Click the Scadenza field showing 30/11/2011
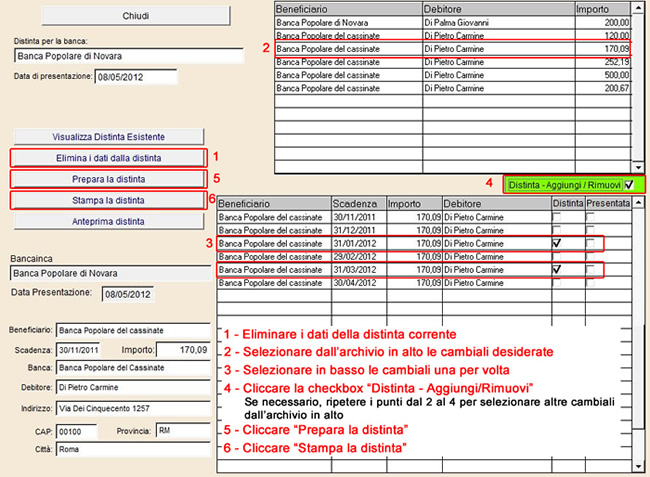This screenshot has height=477, width=650. pos(78,350)
